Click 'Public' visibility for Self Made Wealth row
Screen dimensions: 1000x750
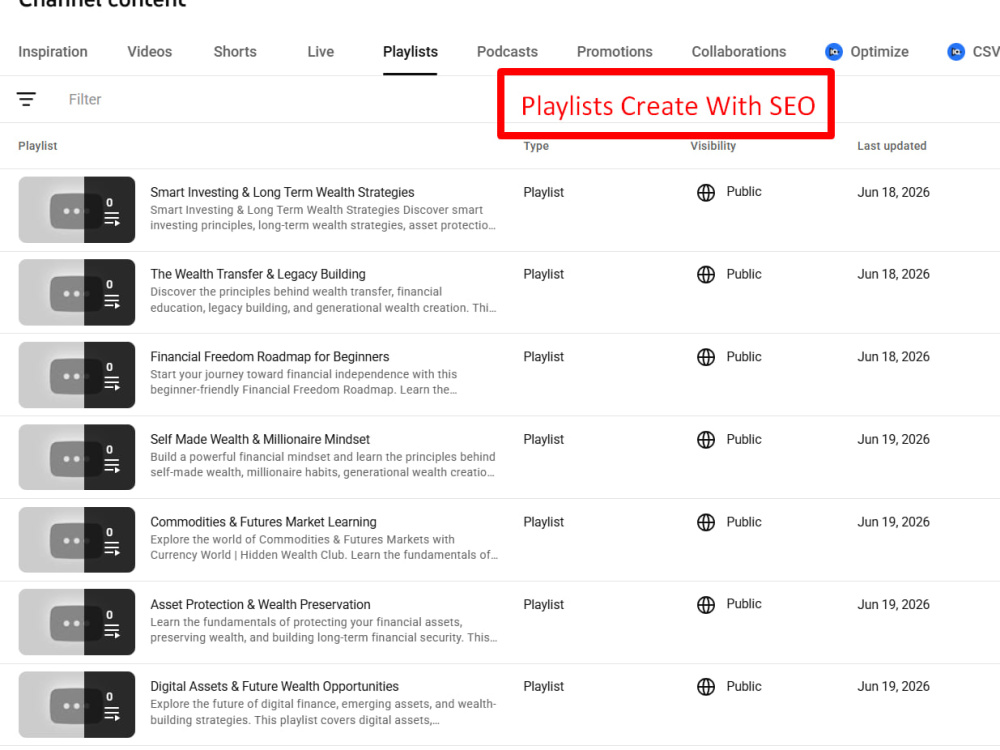pos(744,439)
